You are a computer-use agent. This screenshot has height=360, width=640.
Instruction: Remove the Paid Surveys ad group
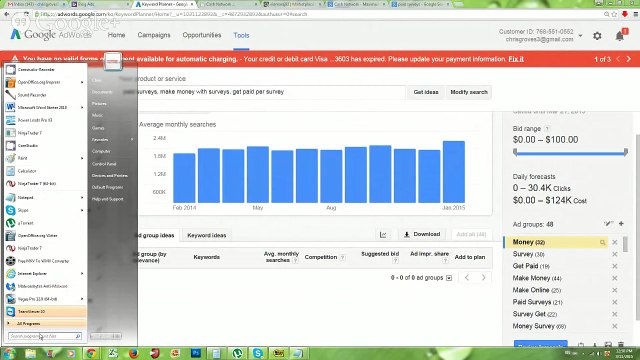click(x=615, y=302)
